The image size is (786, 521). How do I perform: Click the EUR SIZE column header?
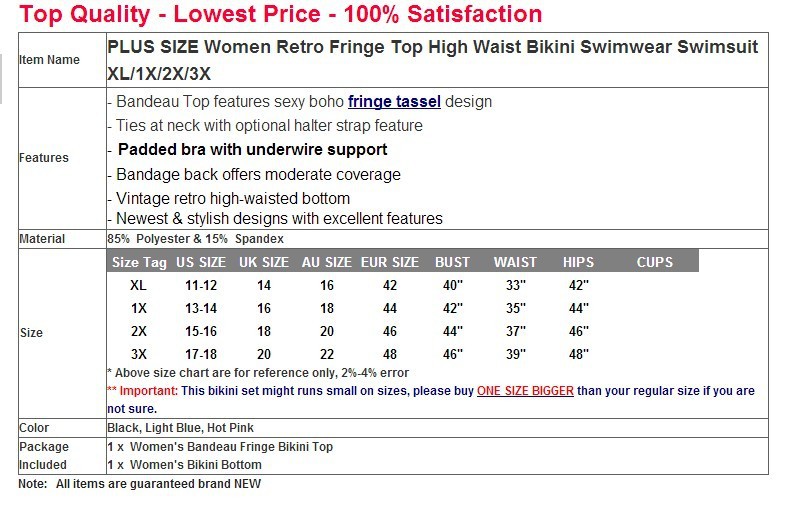(390, 262)
